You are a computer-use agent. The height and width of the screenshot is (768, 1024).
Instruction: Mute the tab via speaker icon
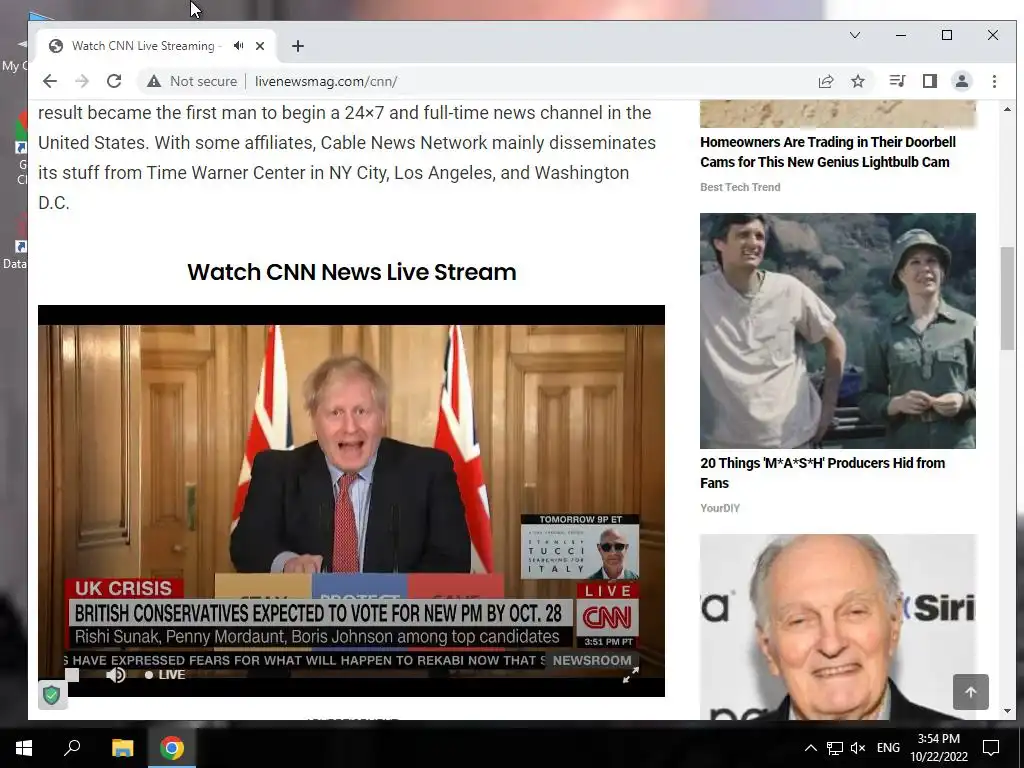[x=239, y=46]
